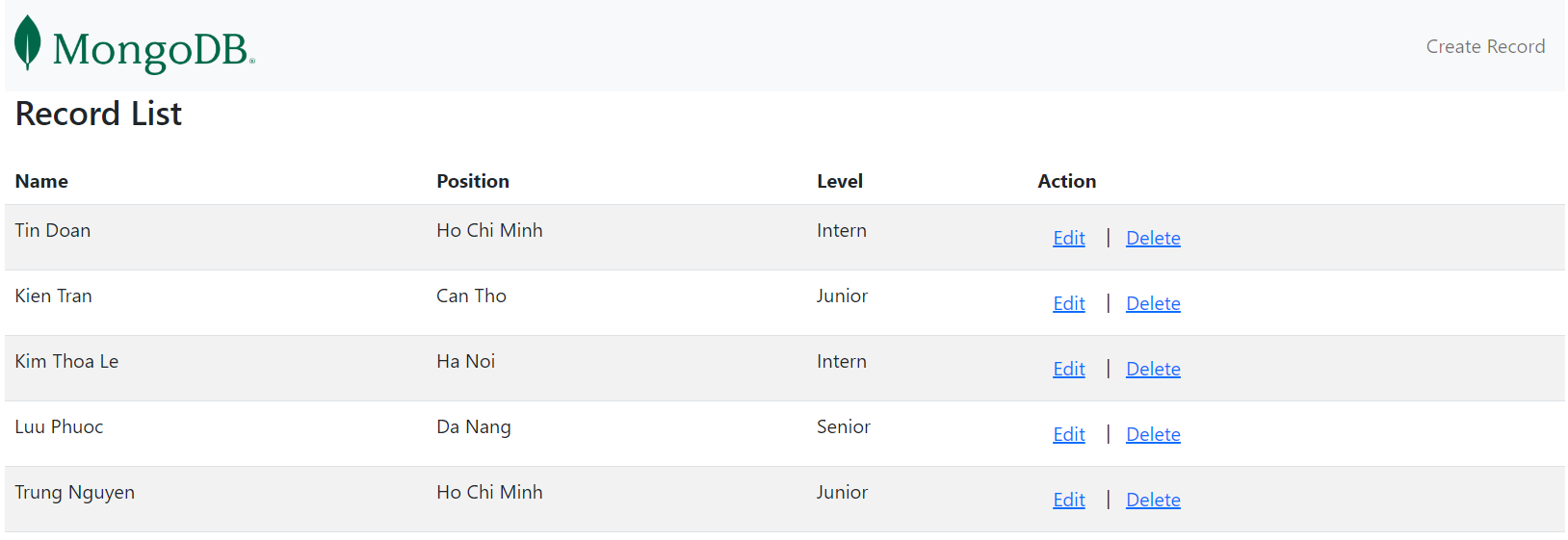Click the Action column header
Viewport: 1568px width, 540px height.
coord(1066,181)
